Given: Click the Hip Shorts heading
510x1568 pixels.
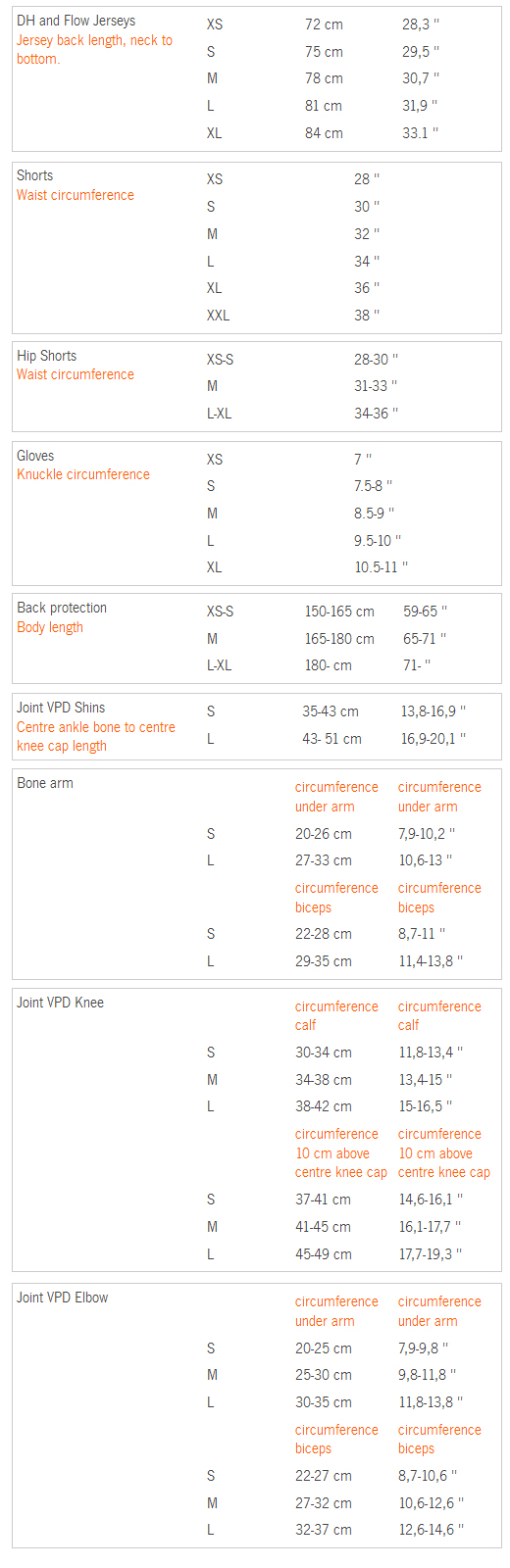Looking at the screenshot, I should coord(46,356).
